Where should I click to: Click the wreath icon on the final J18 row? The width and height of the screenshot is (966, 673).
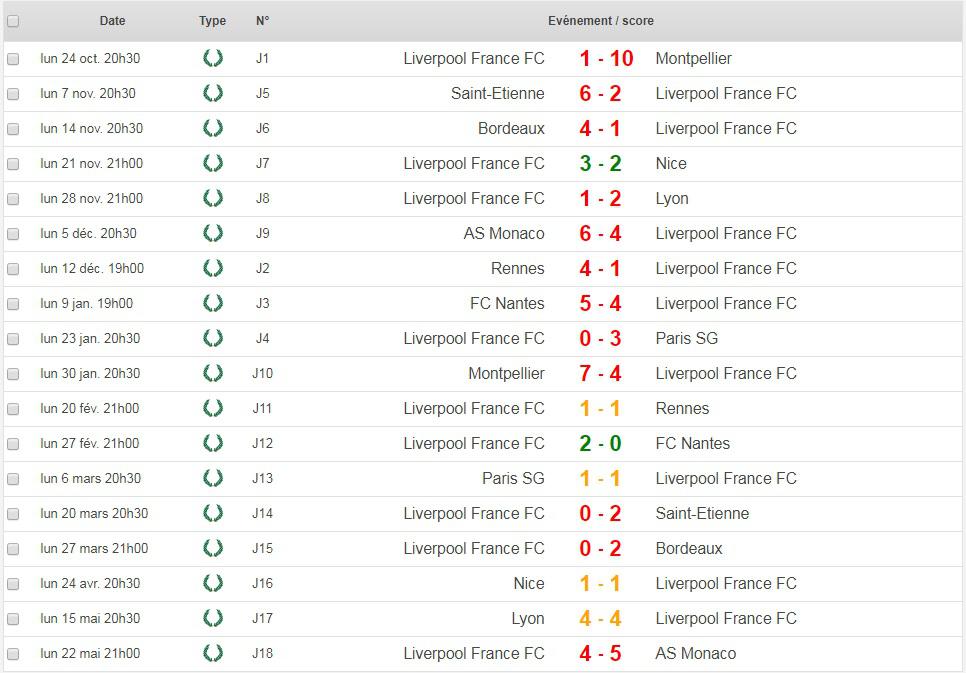pos(212,653)
